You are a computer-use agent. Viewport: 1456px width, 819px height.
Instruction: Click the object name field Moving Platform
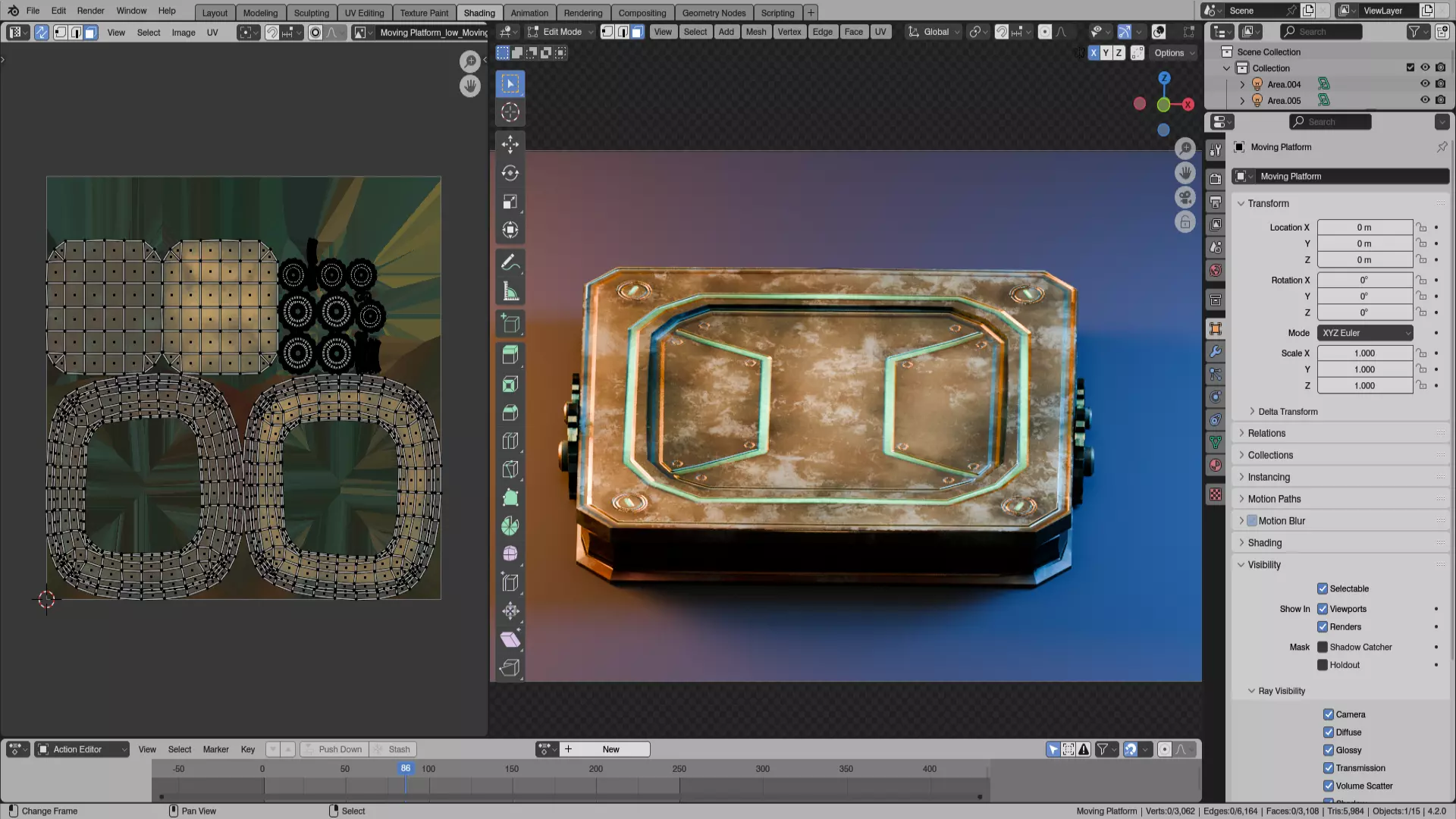tap(1341, 177)
